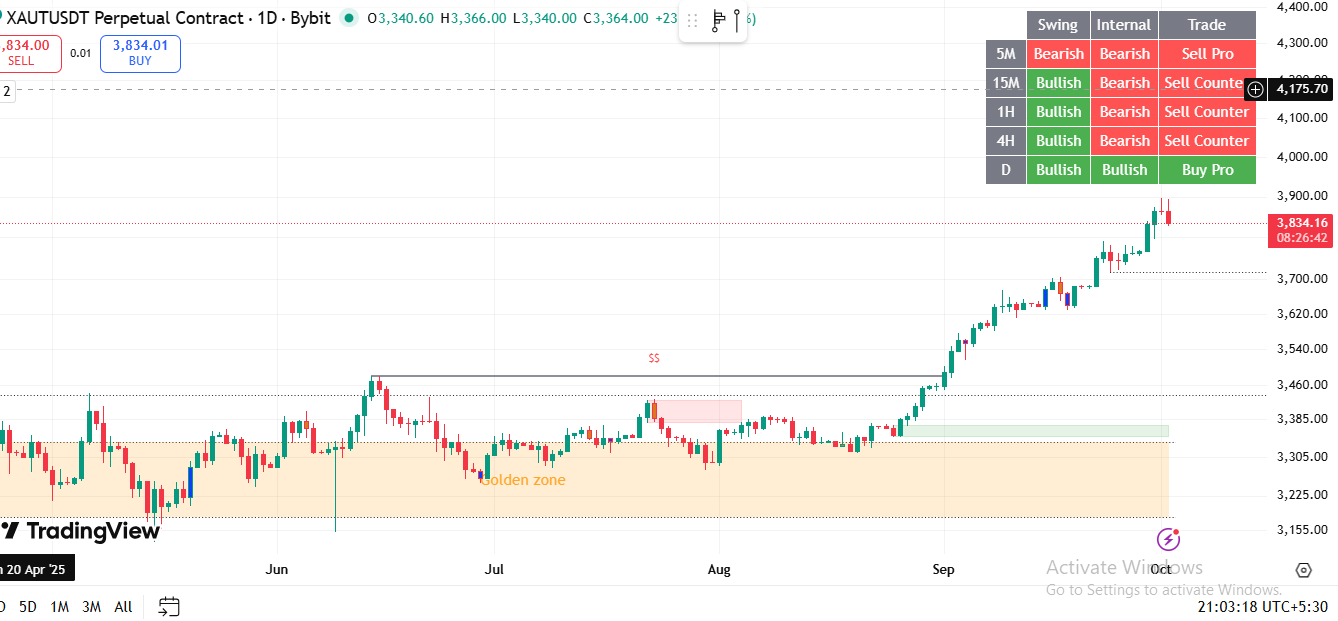Viewport: 1338px width, 621px height.
Task: Open the chart settings gear icon
Action: [1303, 569]
